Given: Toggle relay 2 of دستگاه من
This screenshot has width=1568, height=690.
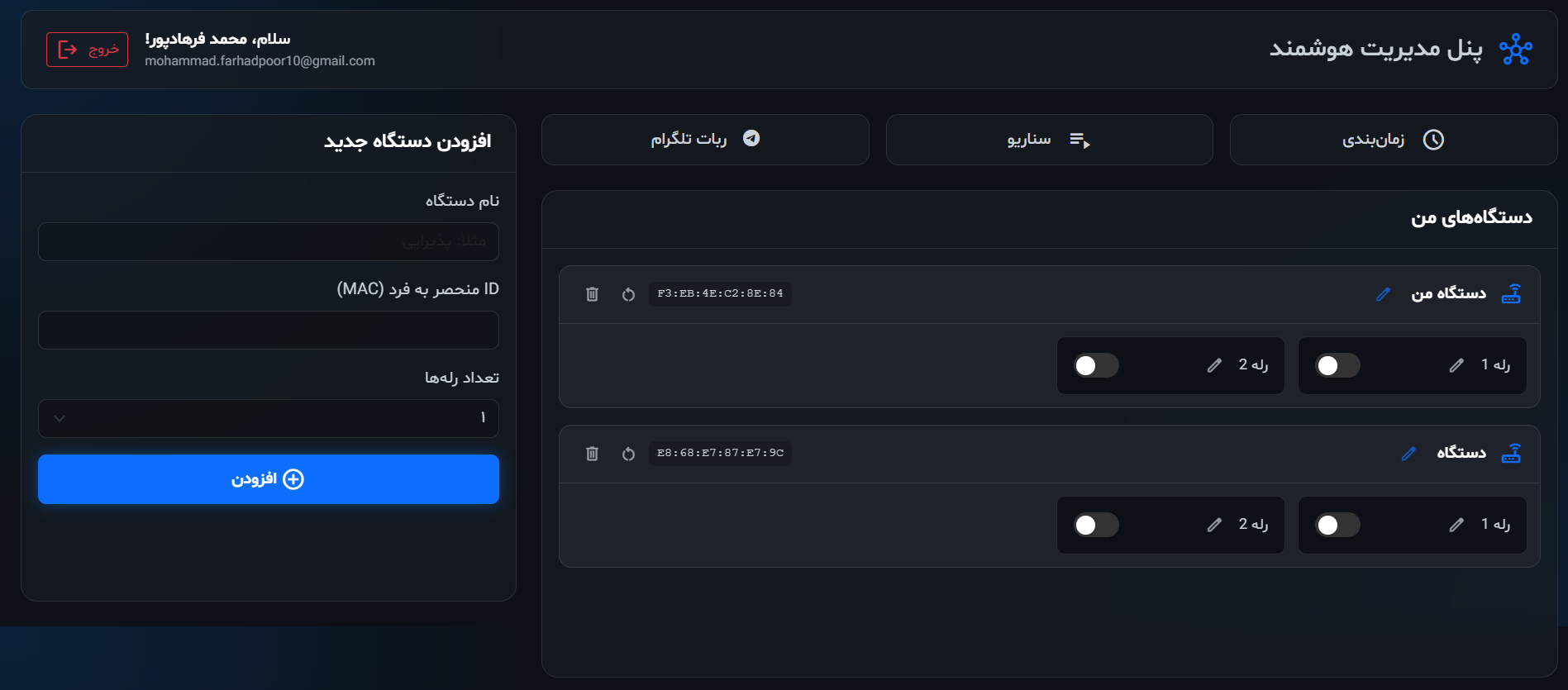Looking at the screenshot, I should (x=1096, y=365).
